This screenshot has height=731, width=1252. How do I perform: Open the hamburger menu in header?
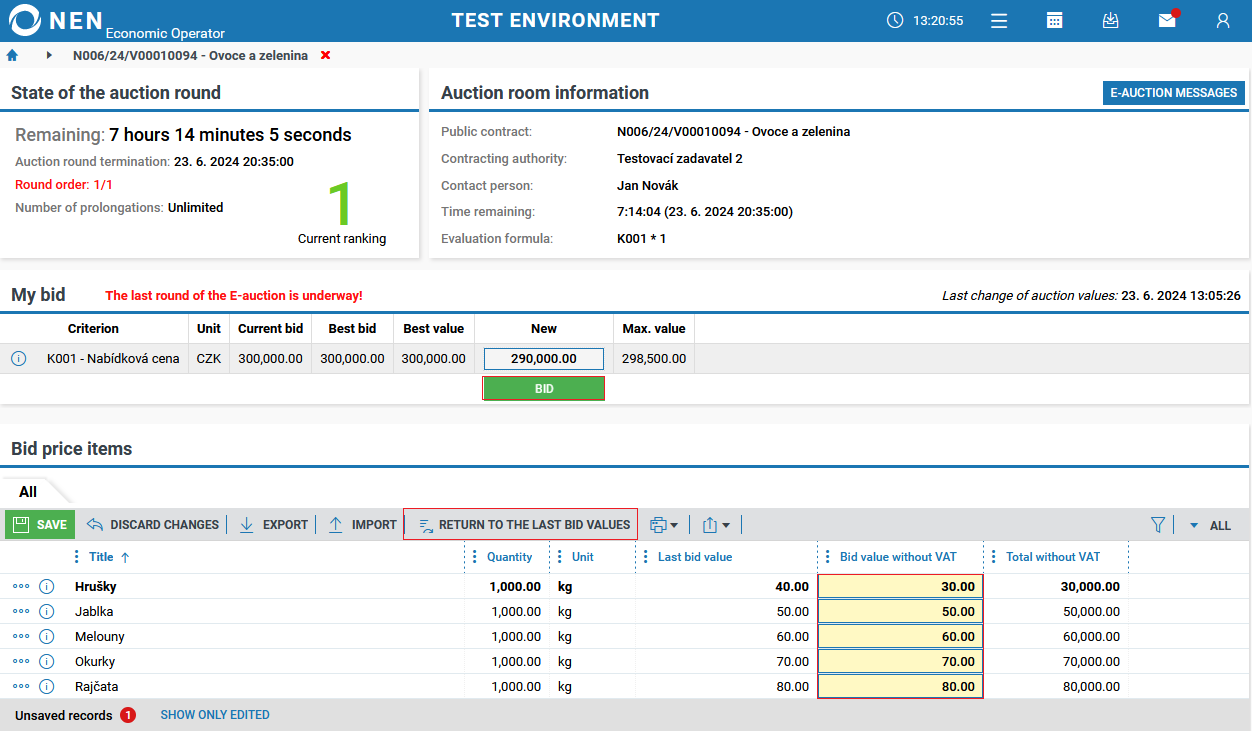pos(998,20)
